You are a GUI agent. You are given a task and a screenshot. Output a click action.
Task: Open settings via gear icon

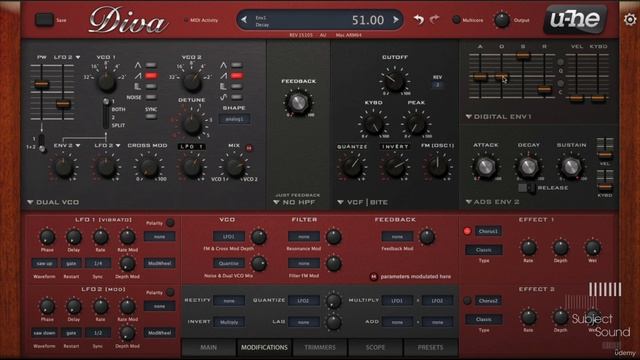[x=630, y=19]
